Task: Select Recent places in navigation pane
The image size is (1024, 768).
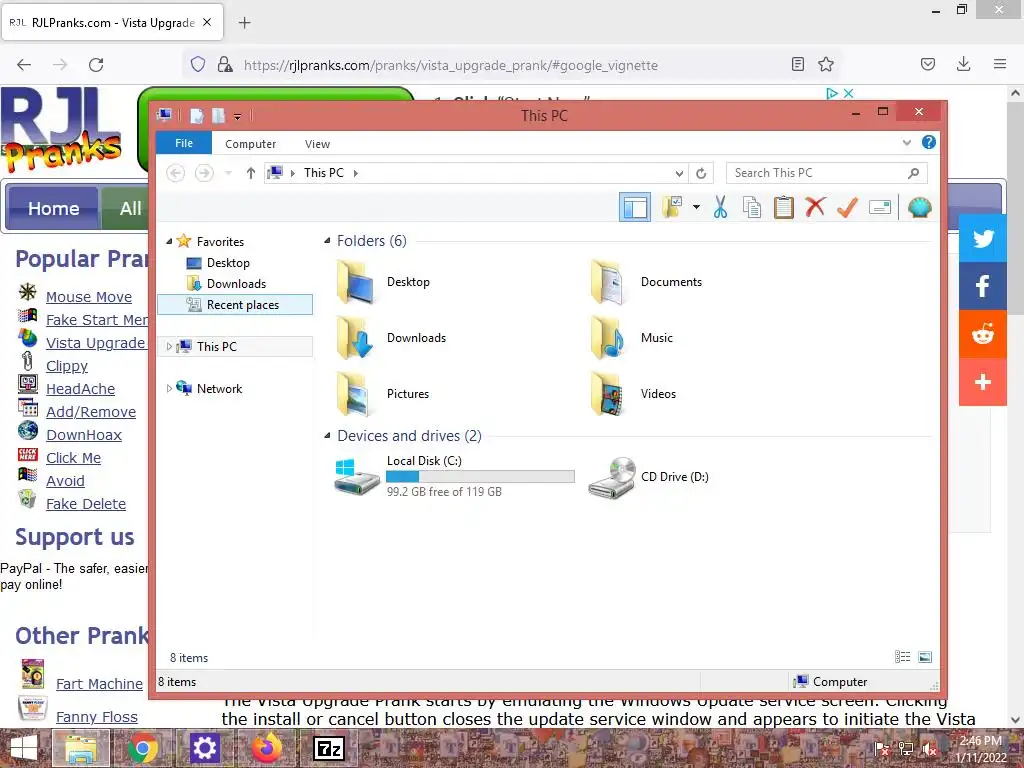Action: pos(235,305)
